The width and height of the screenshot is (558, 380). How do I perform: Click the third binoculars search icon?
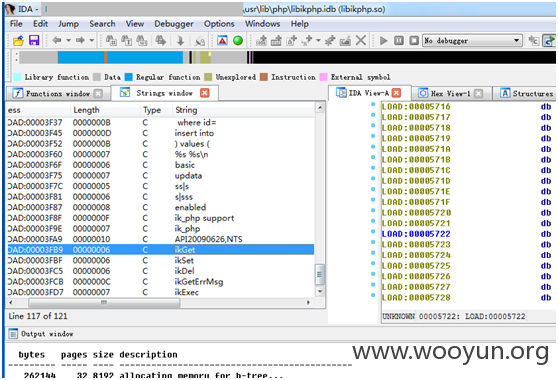[x=142, y=41]
